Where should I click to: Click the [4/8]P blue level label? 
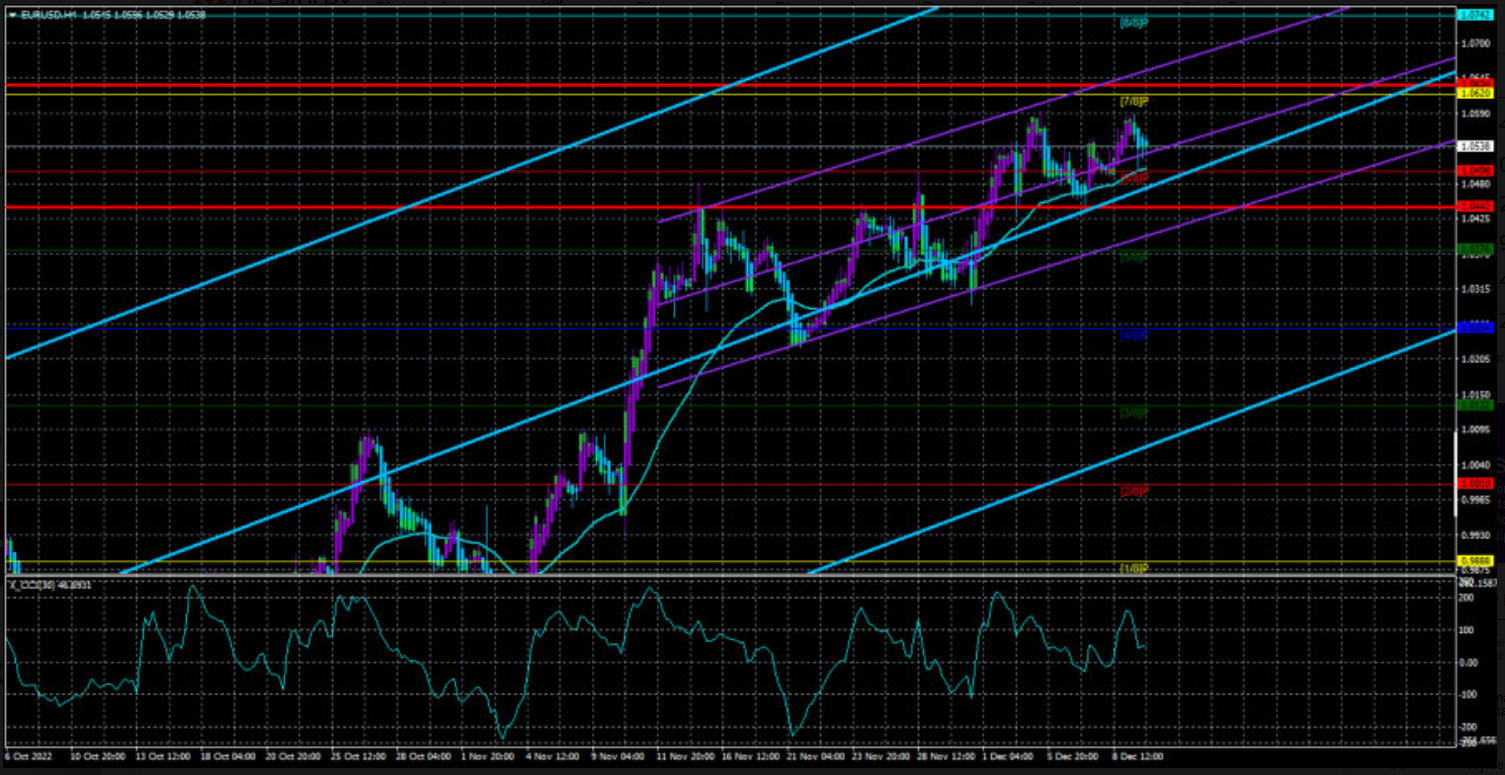pos(1132,335)
